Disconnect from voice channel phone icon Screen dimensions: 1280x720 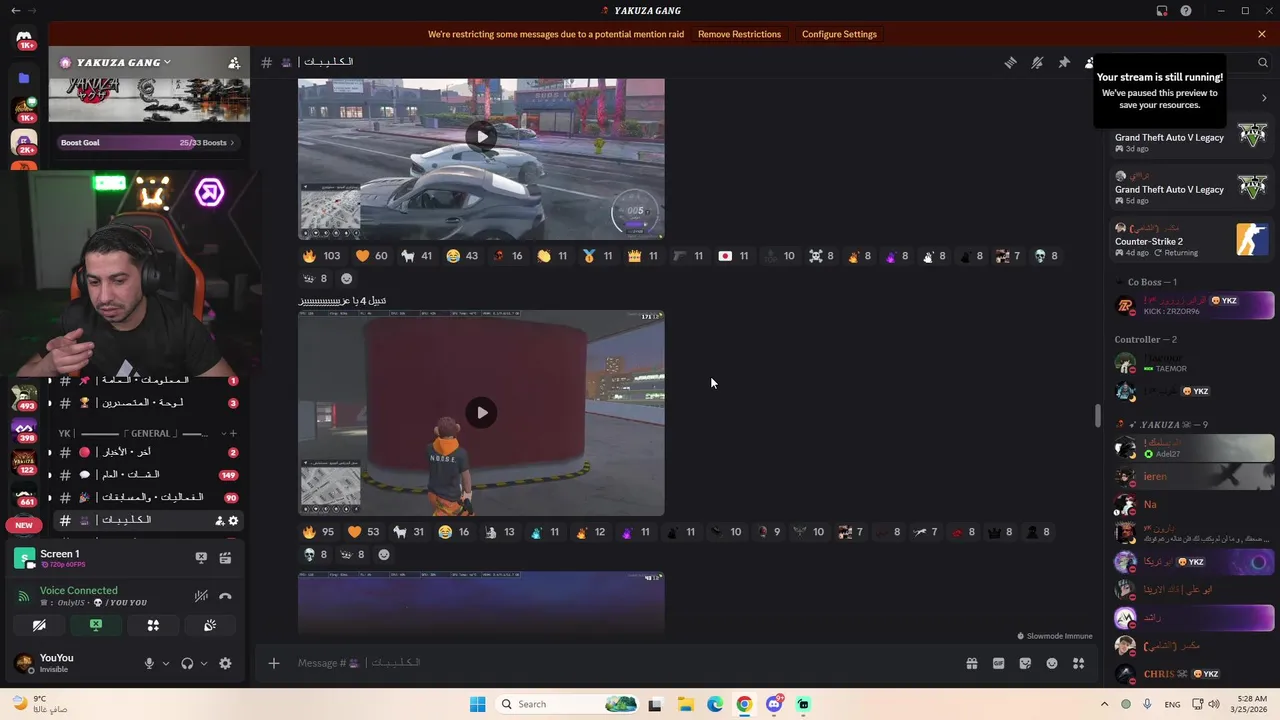225,596
